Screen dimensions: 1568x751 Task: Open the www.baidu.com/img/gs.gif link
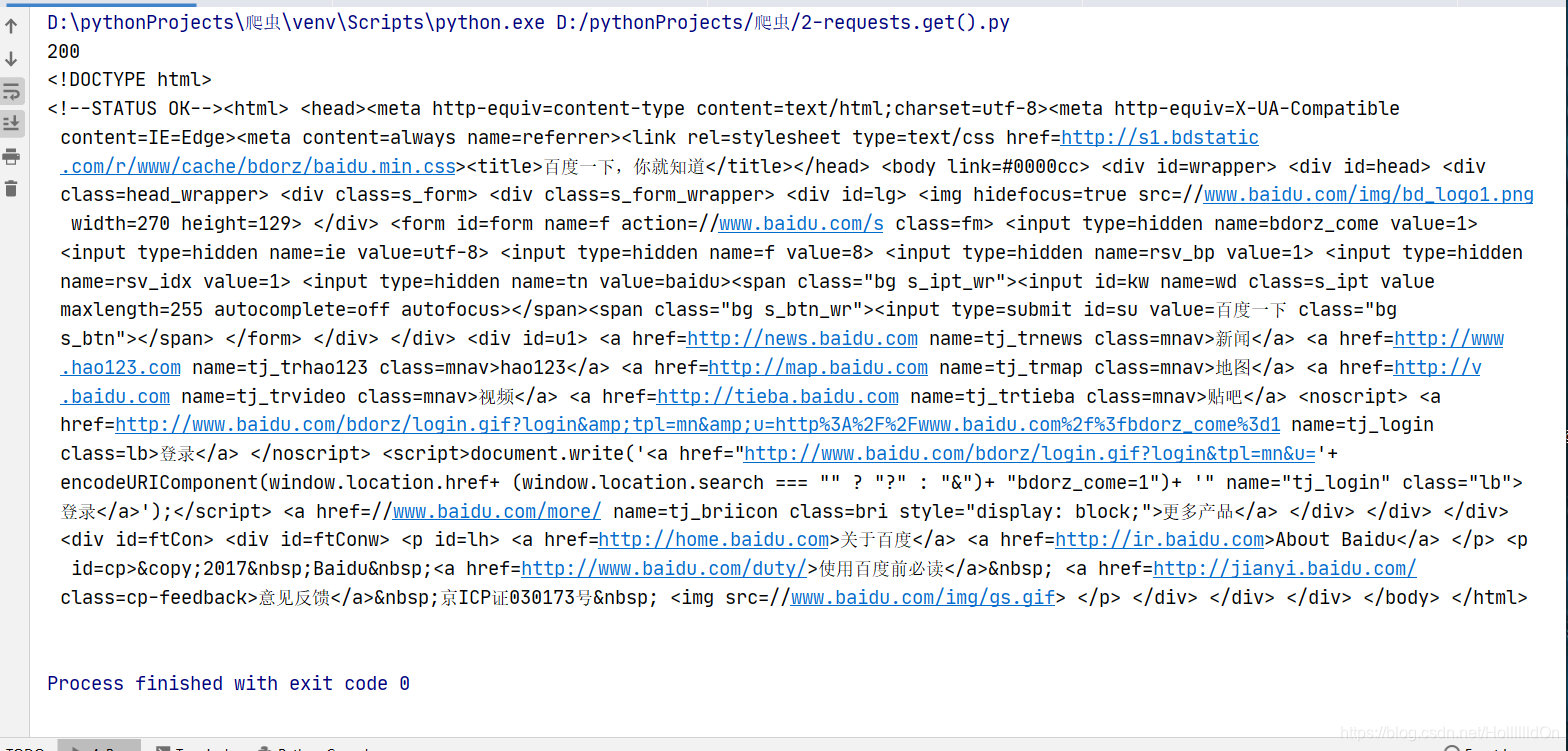923,598
